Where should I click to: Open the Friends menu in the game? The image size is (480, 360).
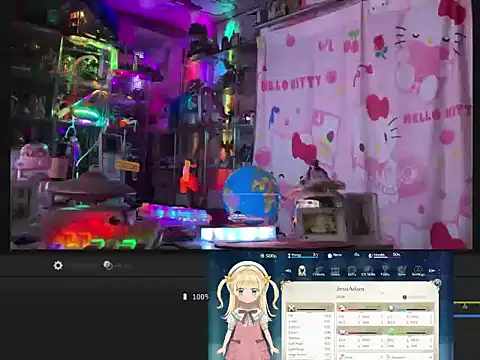[x=319, y=271]
